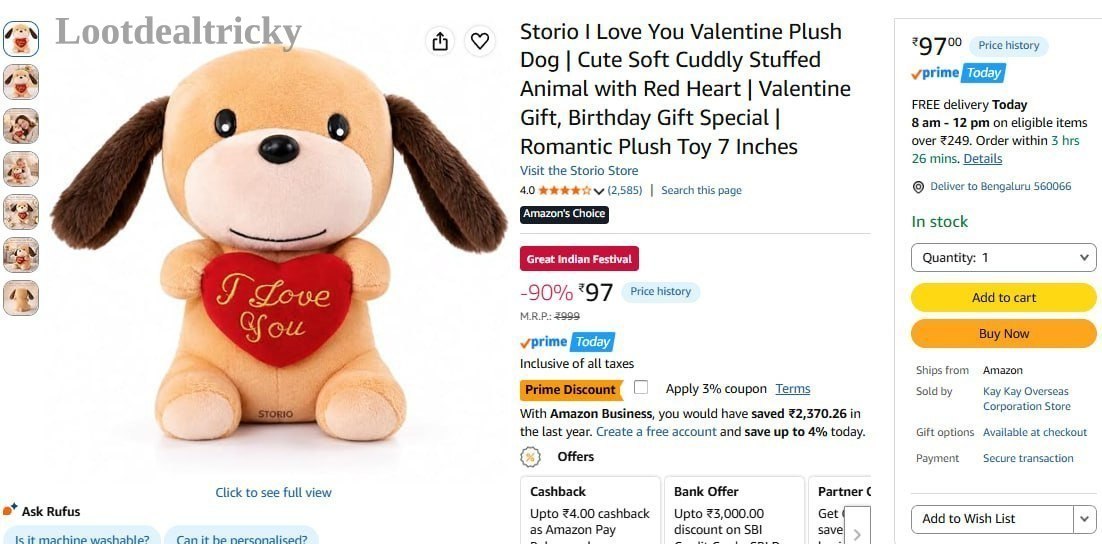Click the Add to cart button
This screenshot has height=544, width=1102.
1004,297
